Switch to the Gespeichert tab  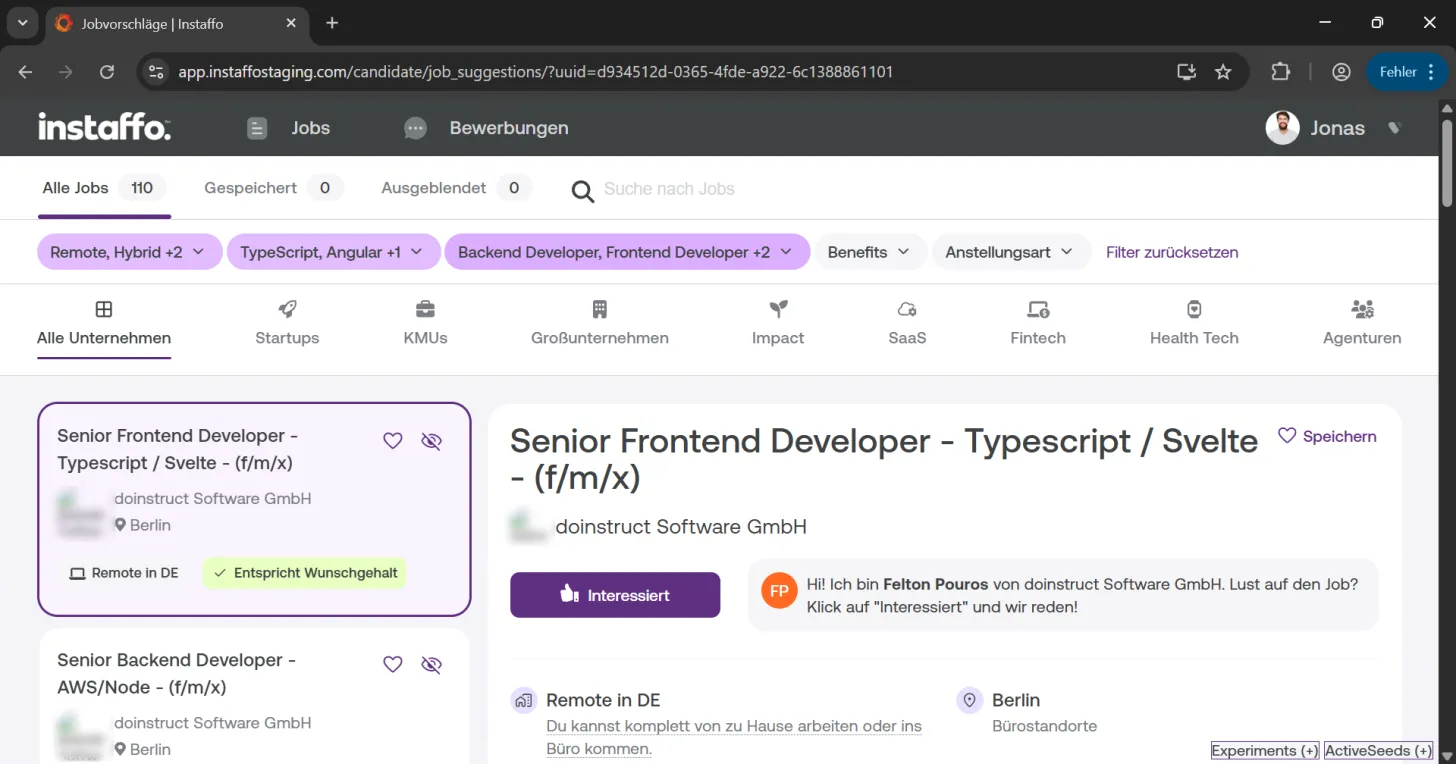point(273,188)
